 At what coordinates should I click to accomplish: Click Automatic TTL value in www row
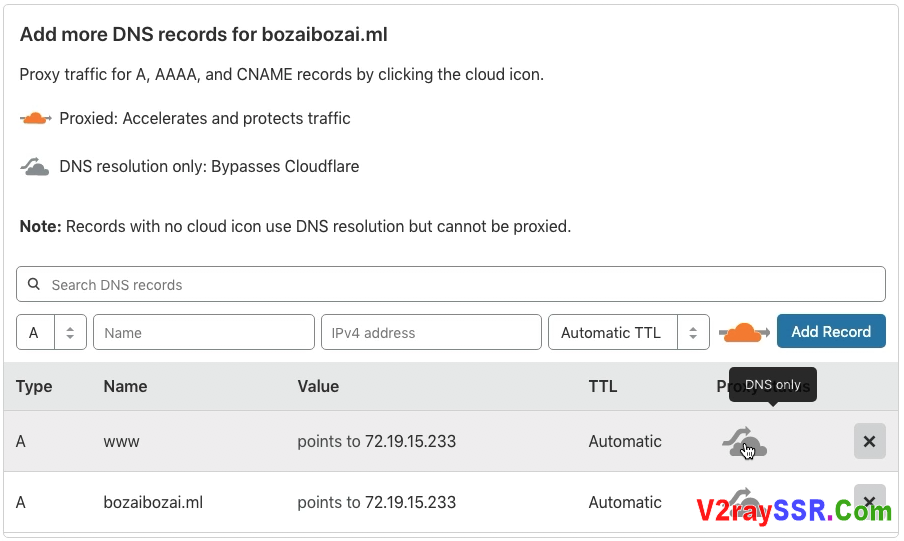625,441
